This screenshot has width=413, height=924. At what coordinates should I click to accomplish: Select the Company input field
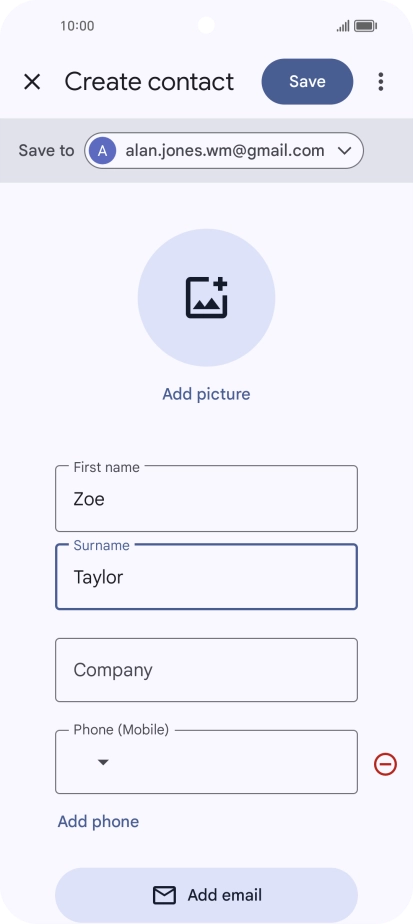tap(206, 670)
